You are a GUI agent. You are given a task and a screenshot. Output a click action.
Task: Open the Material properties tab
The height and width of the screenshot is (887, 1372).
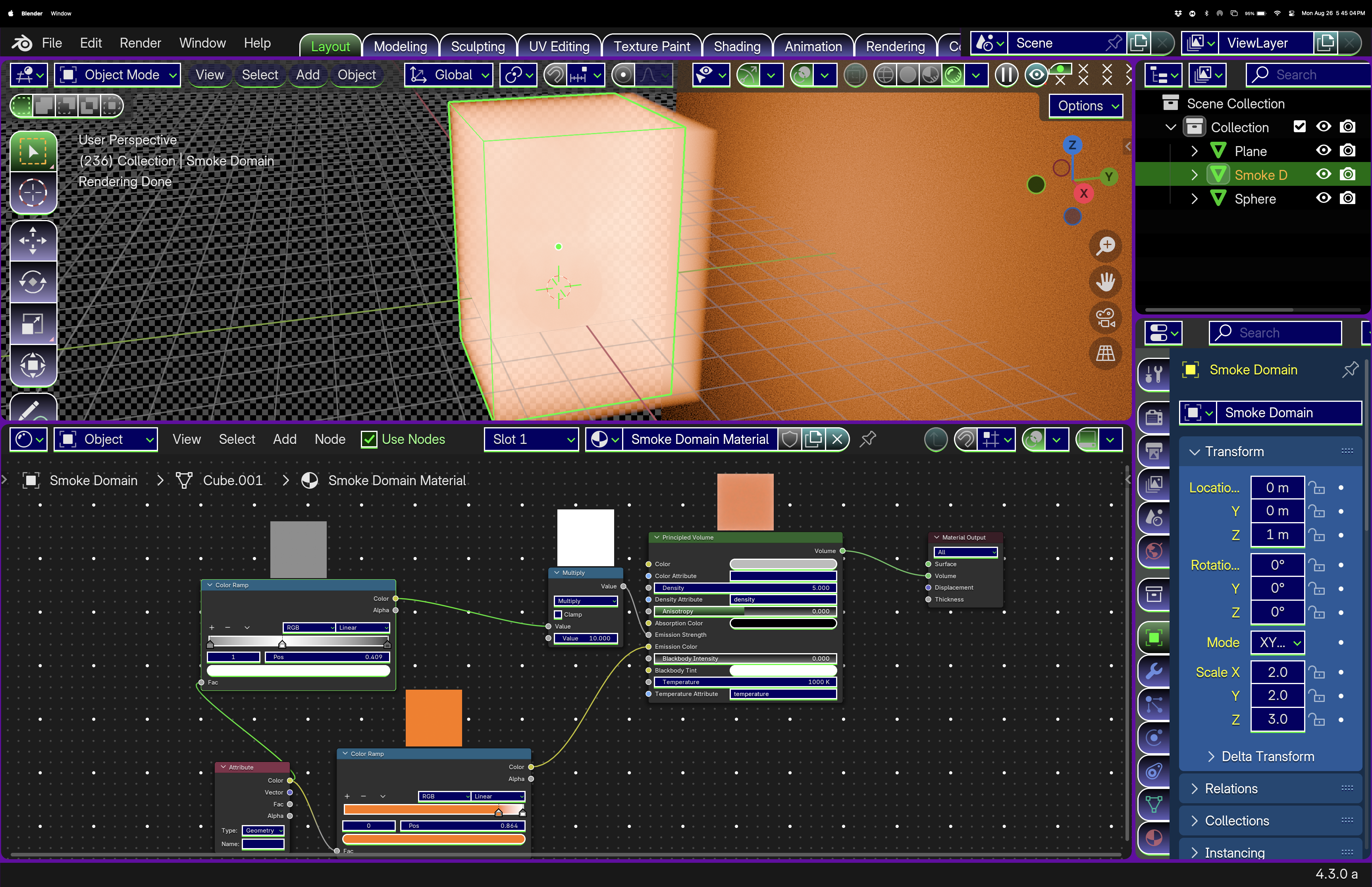pos(1154,838)
